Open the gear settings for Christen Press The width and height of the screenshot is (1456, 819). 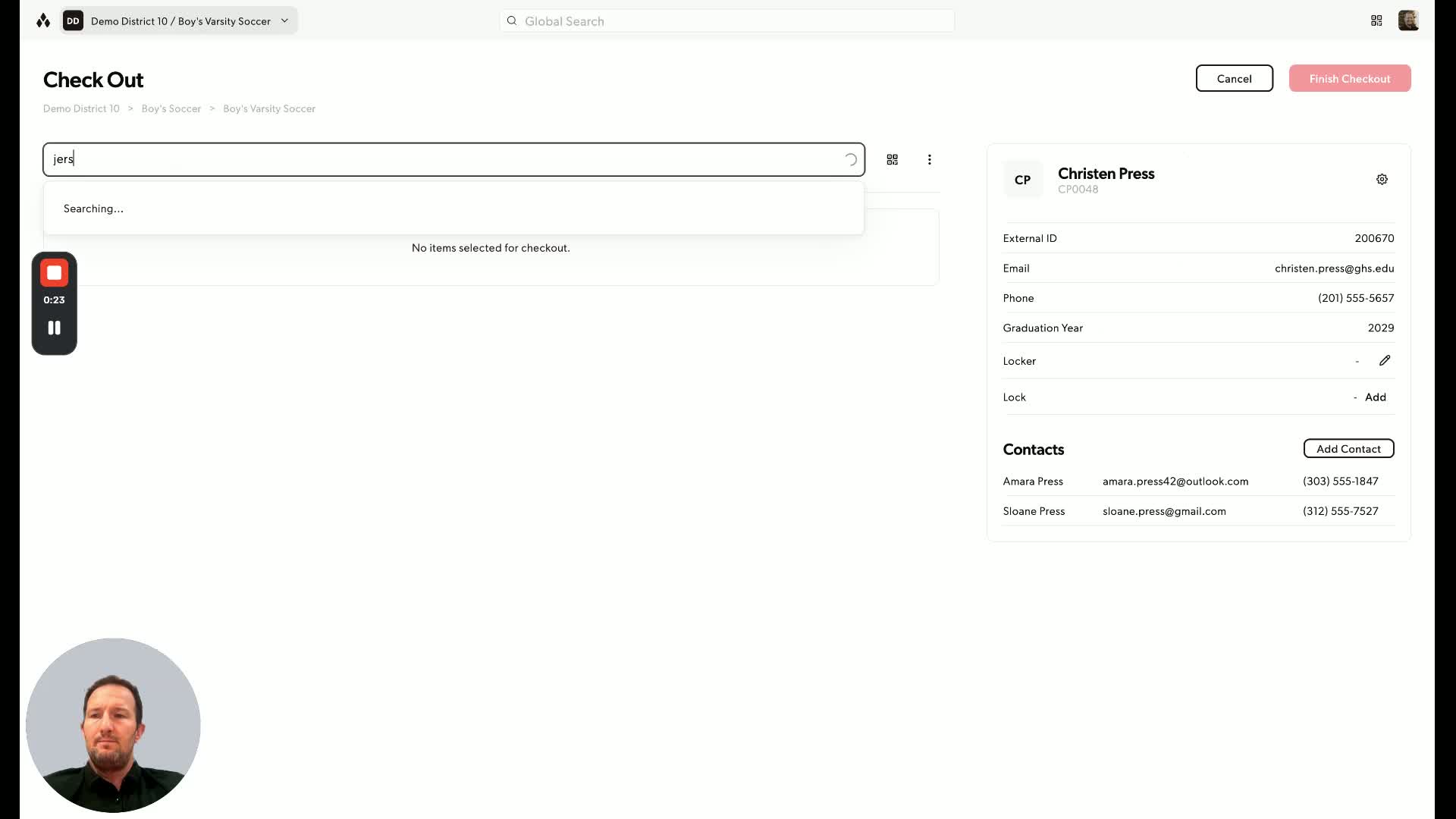(1382, 179)
